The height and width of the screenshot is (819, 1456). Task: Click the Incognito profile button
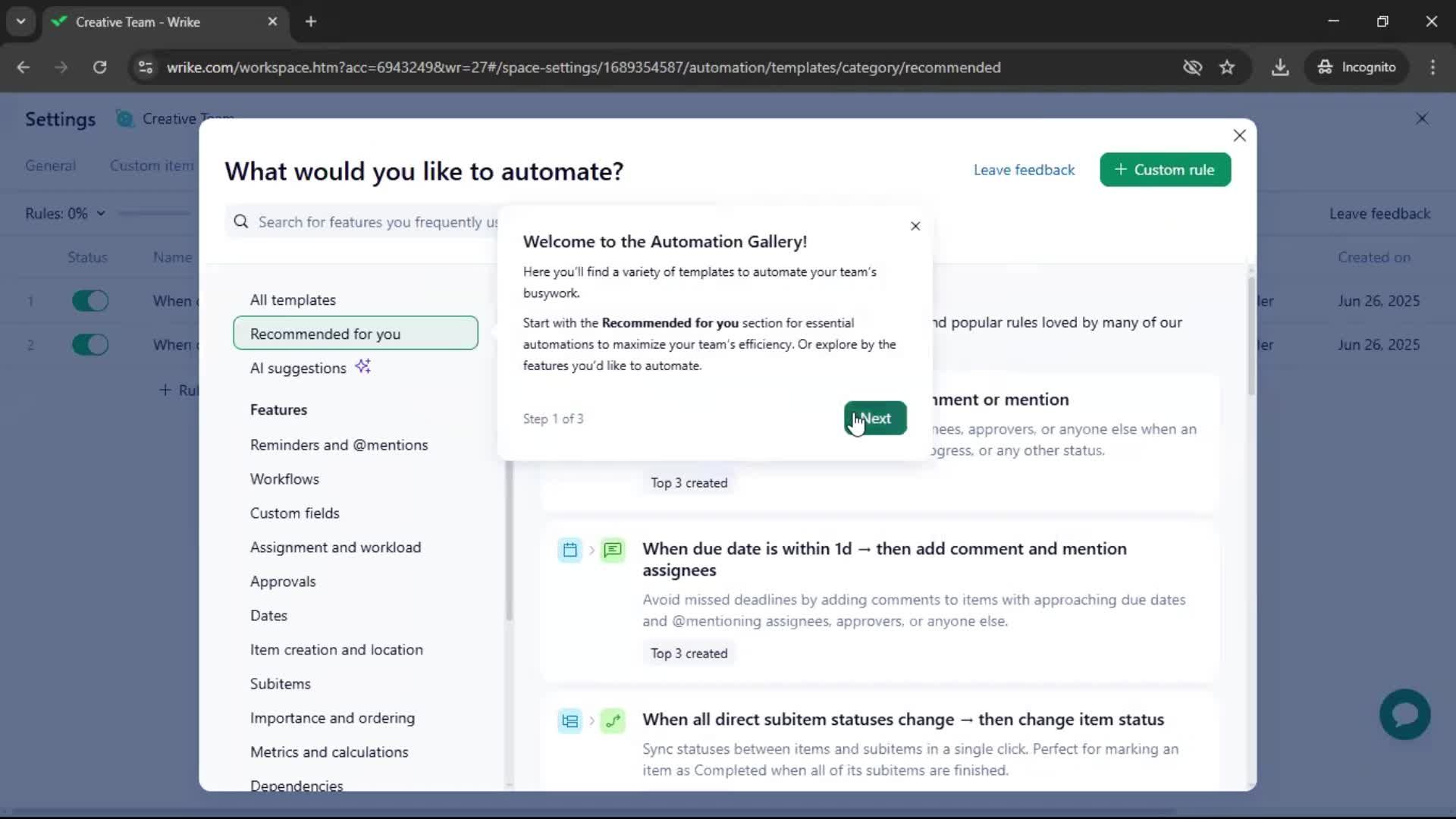click(x=1357, y=67)
